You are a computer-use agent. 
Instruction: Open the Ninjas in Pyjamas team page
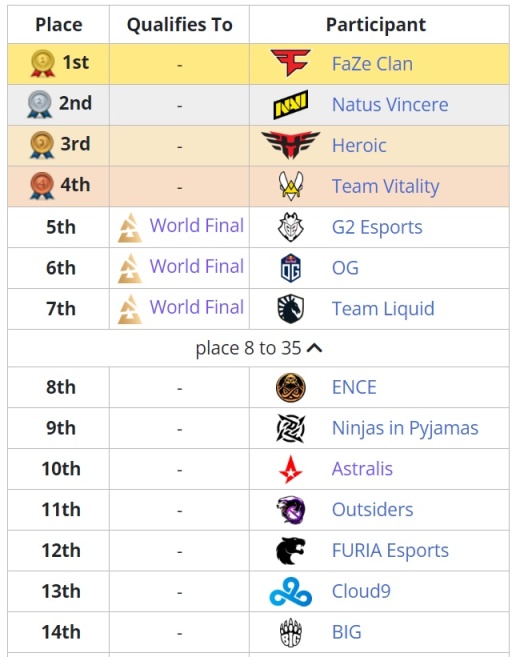(x=405, y=428)
